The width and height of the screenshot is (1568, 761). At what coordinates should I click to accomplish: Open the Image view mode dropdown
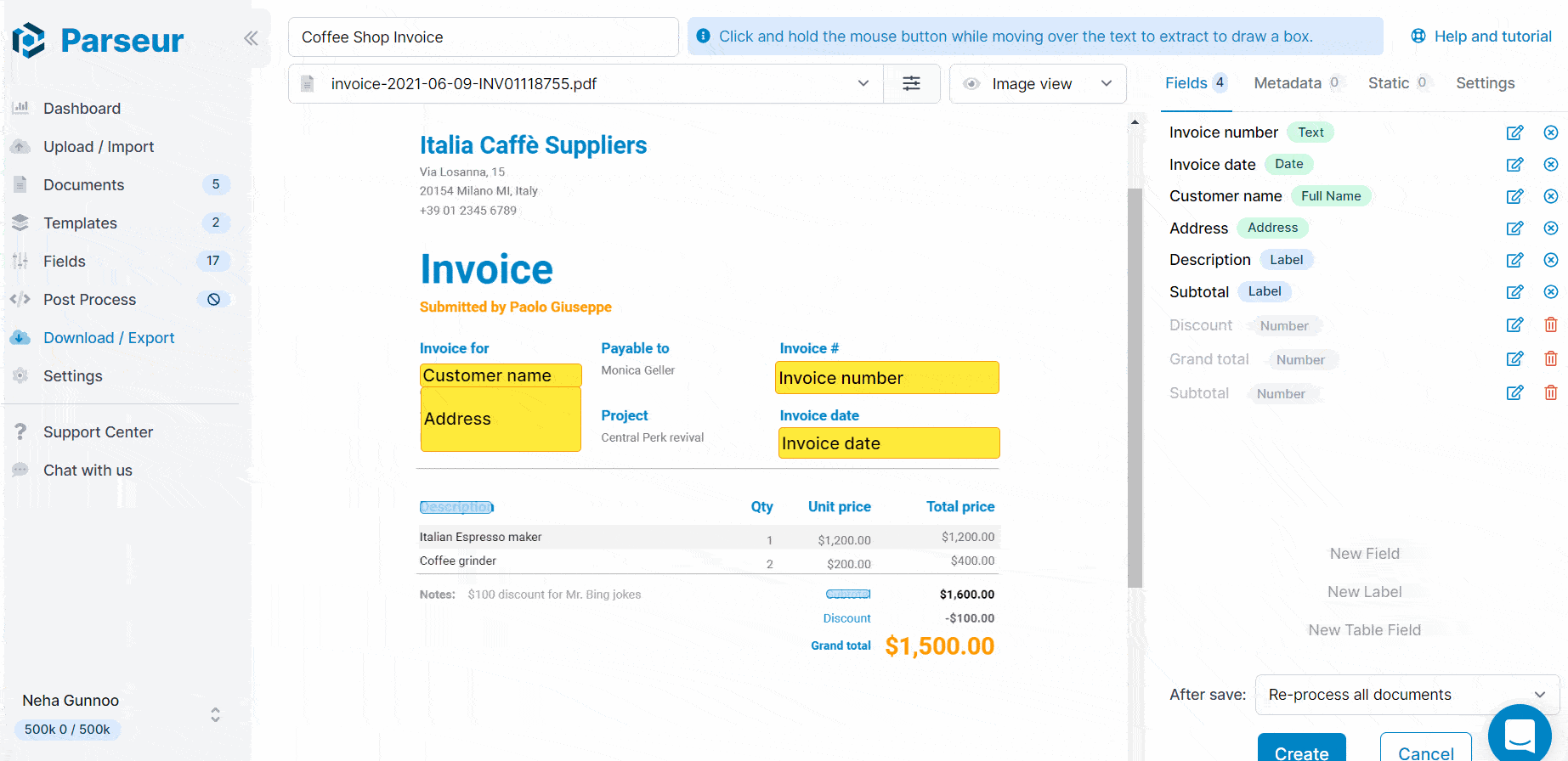[x=1037, y=83]
